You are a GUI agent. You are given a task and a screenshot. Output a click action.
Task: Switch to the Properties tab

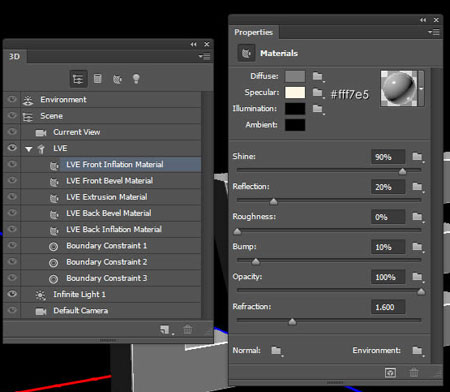[x=254, y=32]
